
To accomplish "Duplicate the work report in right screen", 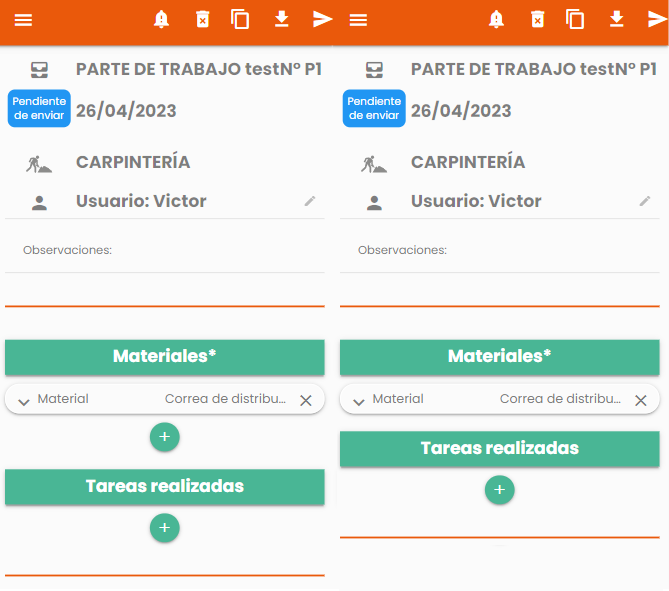I will coord(575,20).
